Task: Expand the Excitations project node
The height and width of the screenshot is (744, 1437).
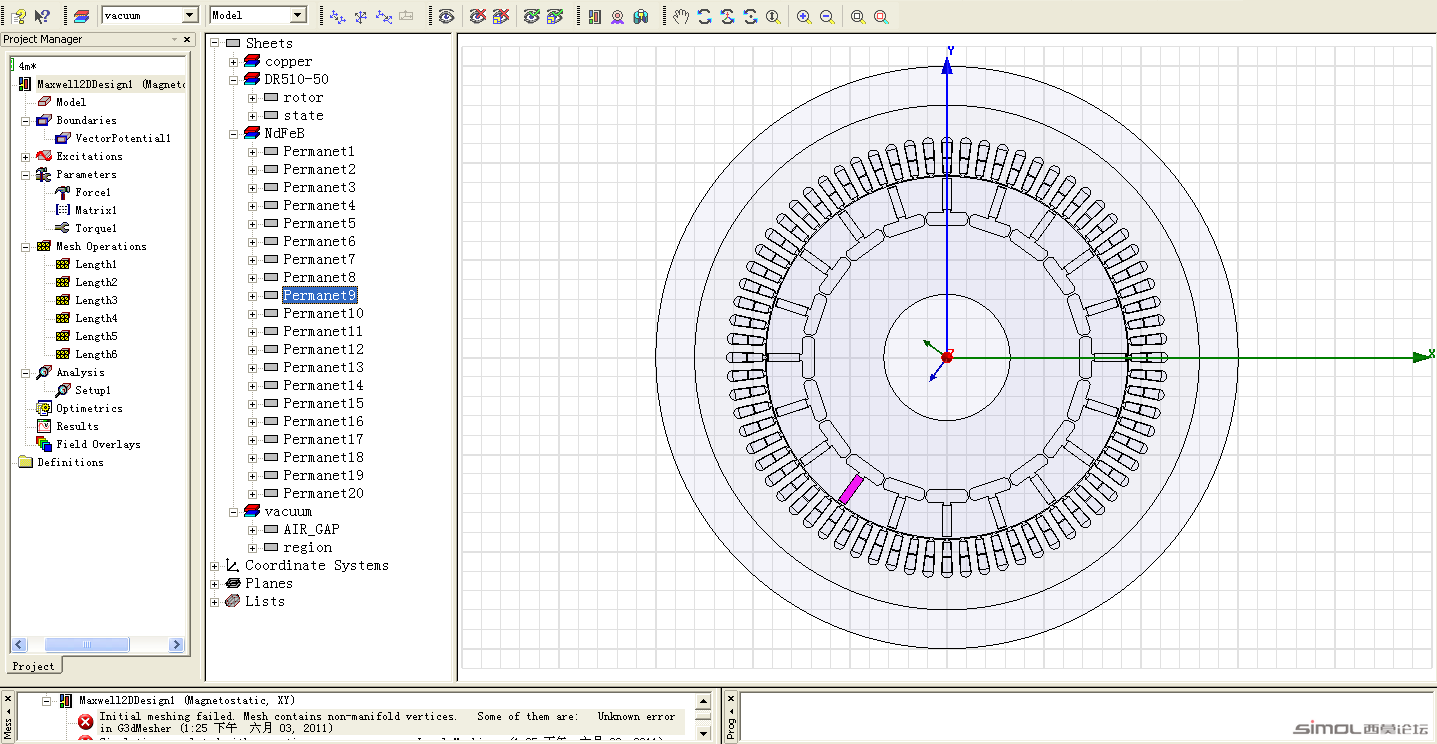Action: [x=25, y=156]
